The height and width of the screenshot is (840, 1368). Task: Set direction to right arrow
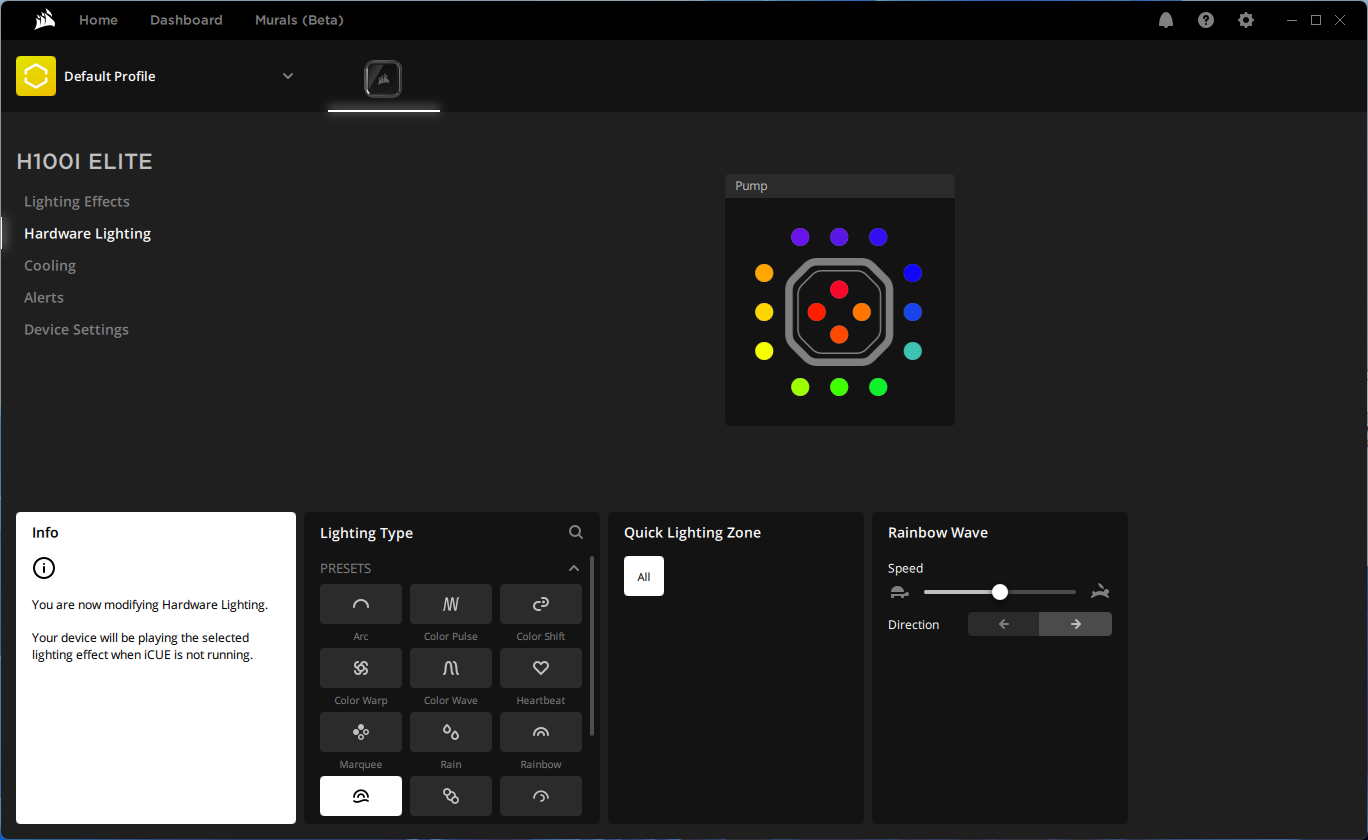point(1076,624)
